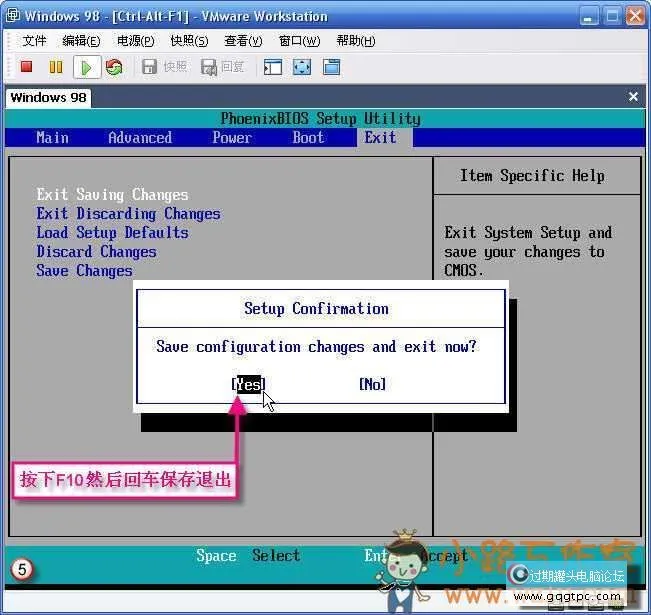Screen dimensions: 651x615
Task: Choose [No] in Setup Confirmation
Action: click(372, 384)
